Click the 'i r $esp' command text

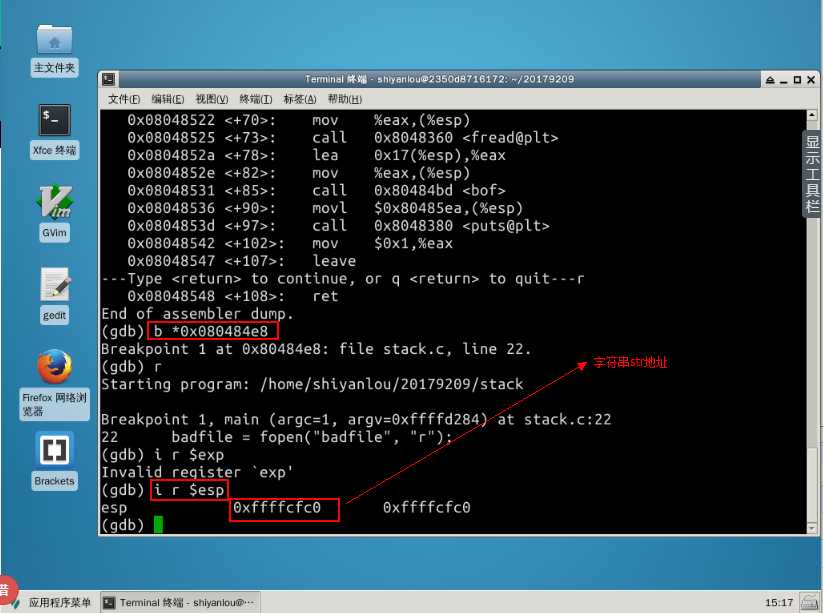(189, 490)
